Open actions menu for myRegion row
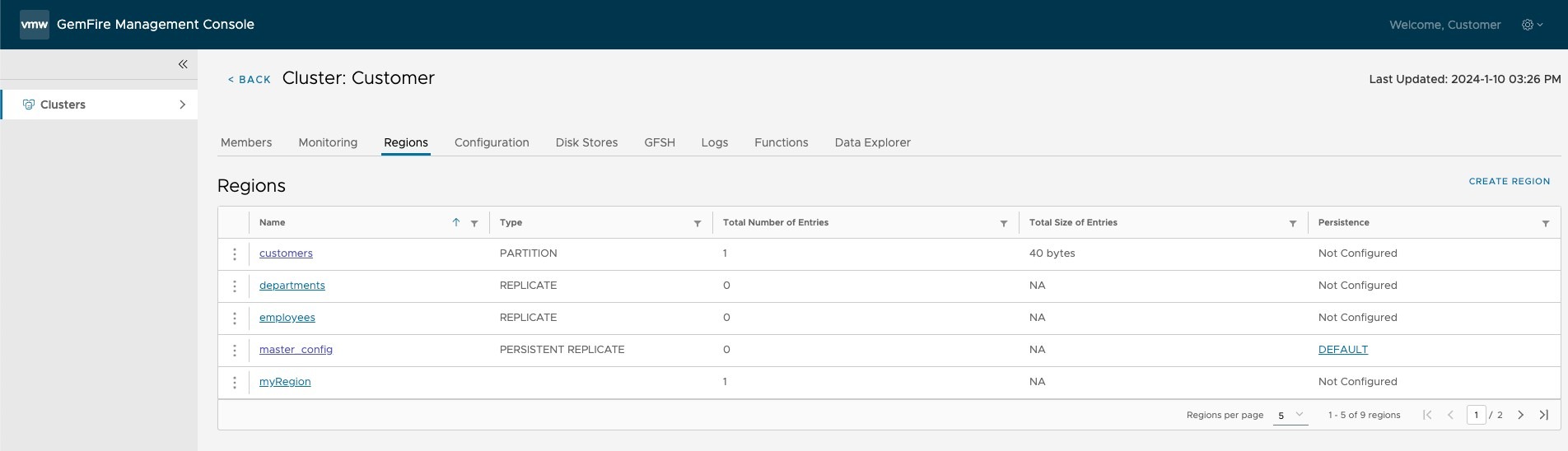Viewport: 1568px width, 451px height. tap(235, 383)
